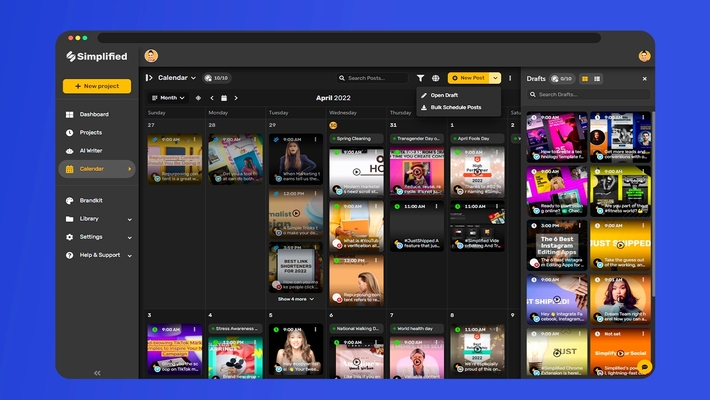710x400 pixels.
Task: Select Calendar in the sidebar
Action: click(97, 169)
